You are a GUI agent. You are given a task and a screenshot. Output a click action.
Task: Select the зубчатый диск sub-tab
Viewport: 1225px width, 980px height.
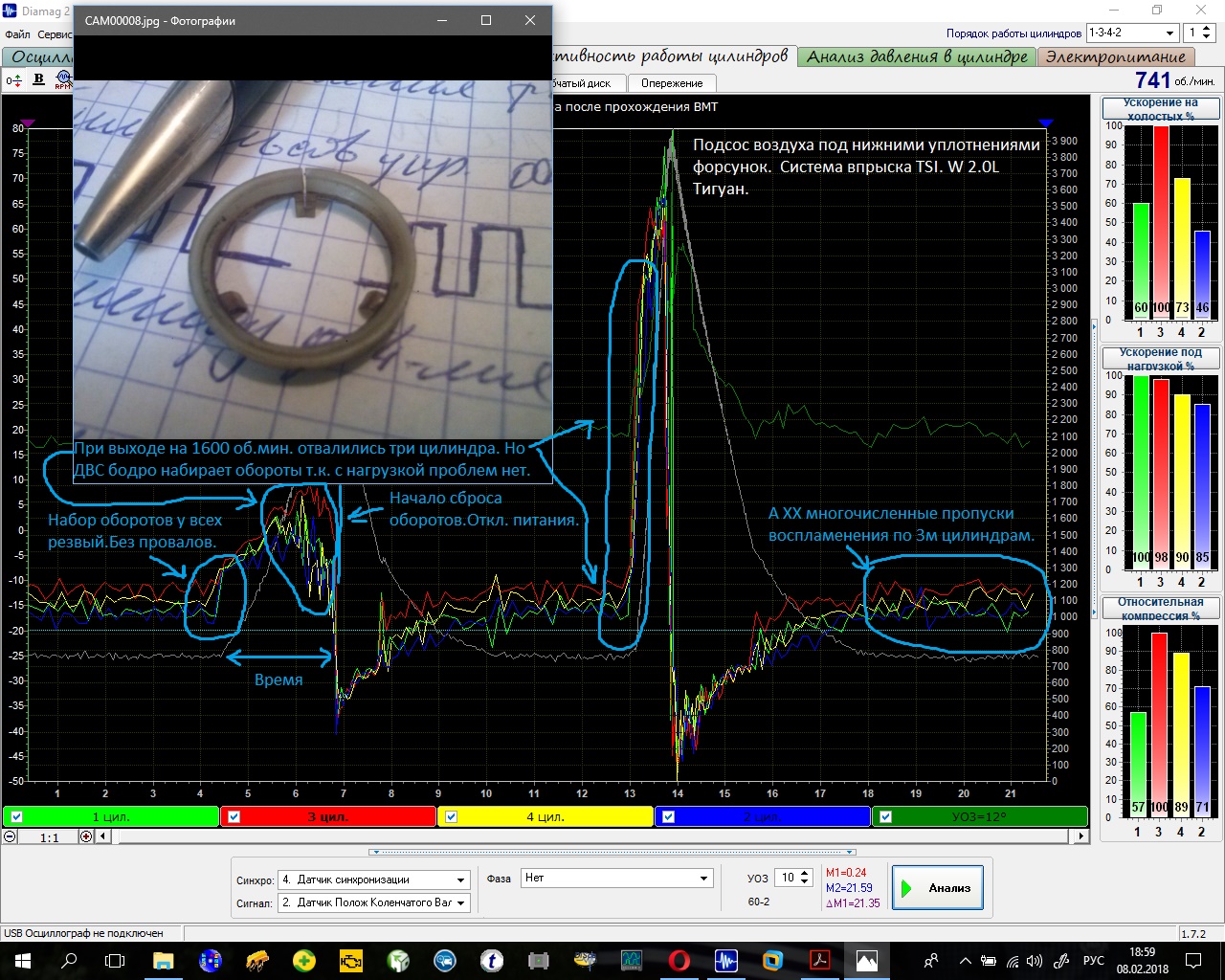point(588,83)
